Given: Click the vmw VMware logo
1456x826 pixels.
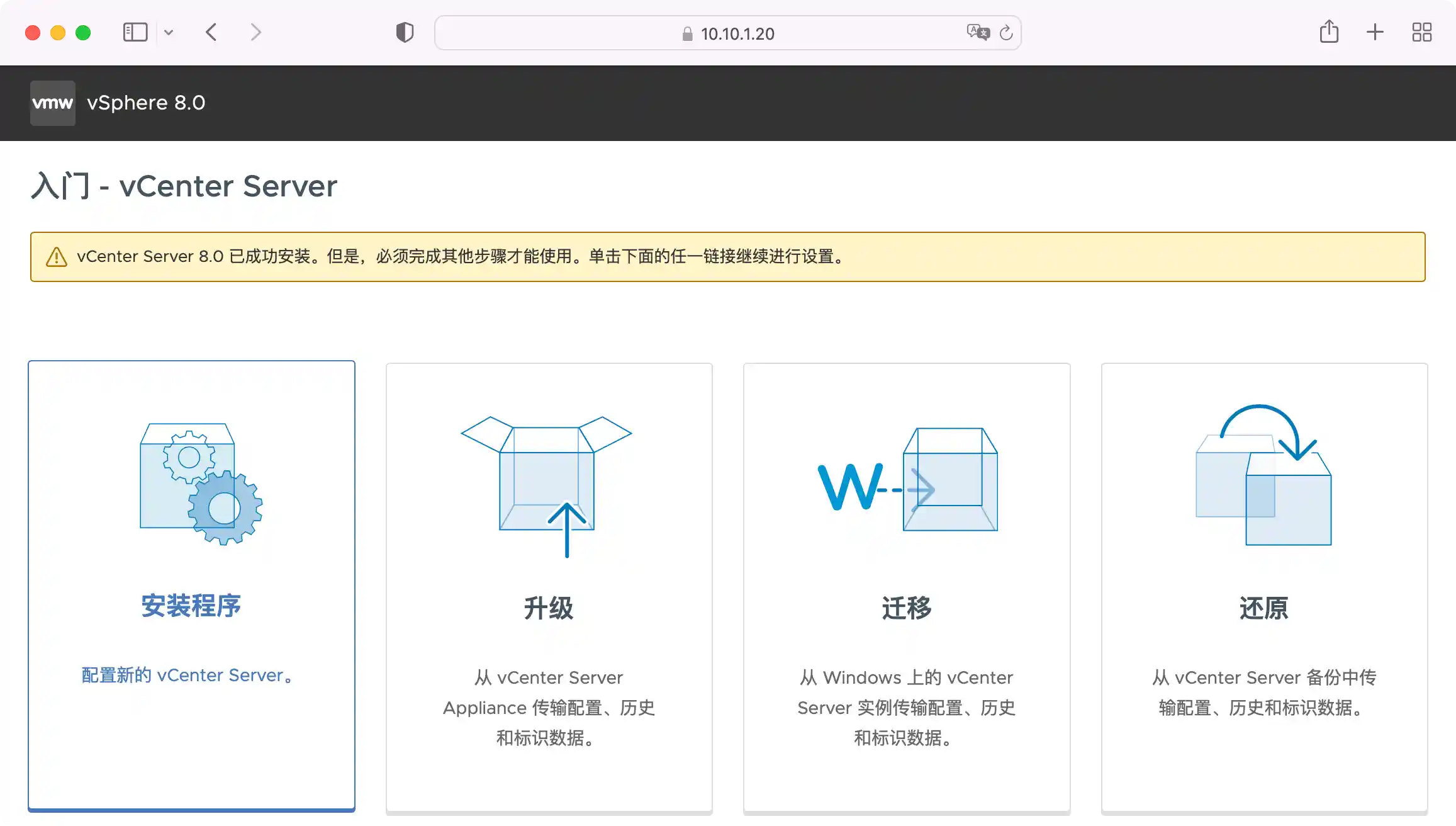Looking at the screenshot, I should pyautogui.click(x=52, y=103).
